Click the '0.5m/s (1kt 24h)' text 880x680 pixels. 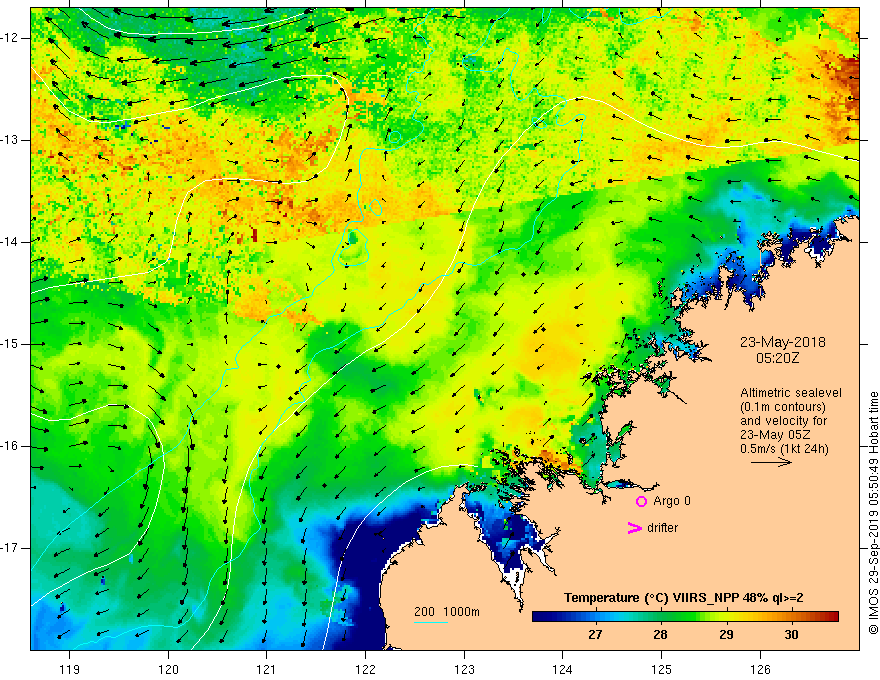click(x=784, y=449)
